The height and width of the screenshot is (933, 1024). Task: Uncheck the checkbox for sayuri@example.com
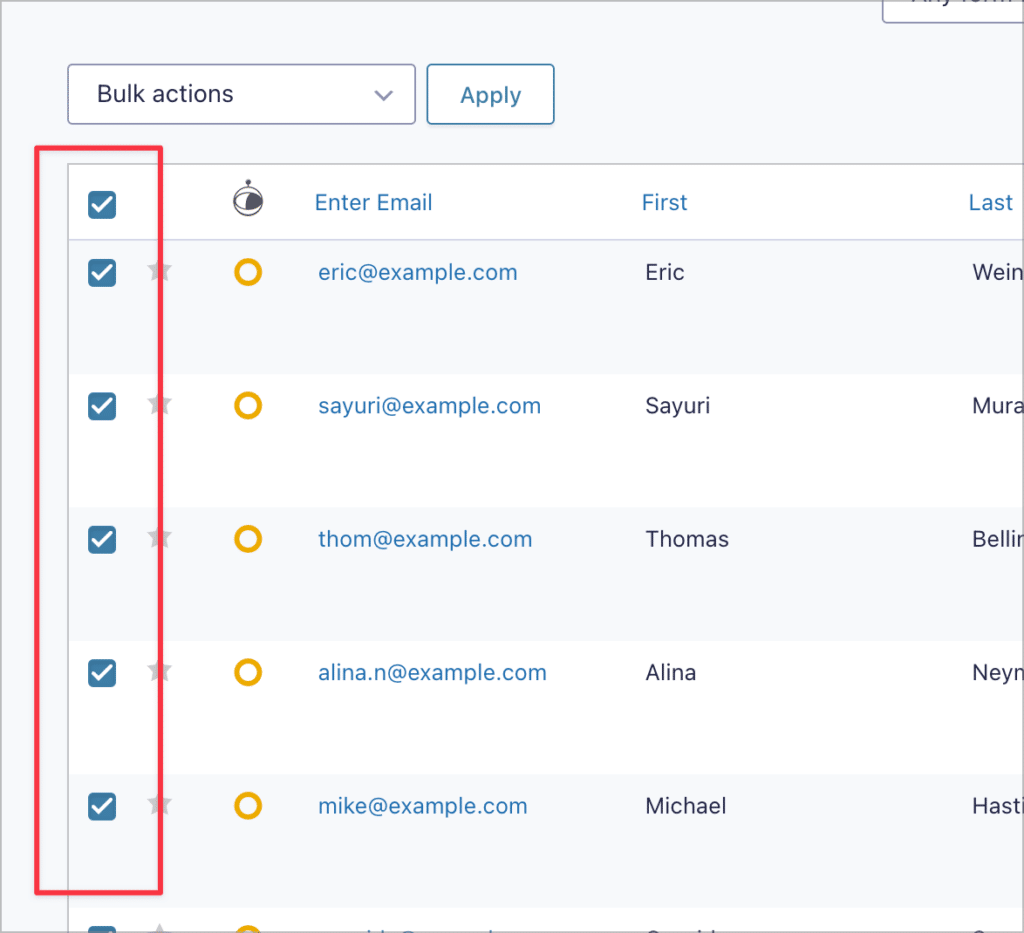coord(102,406)
